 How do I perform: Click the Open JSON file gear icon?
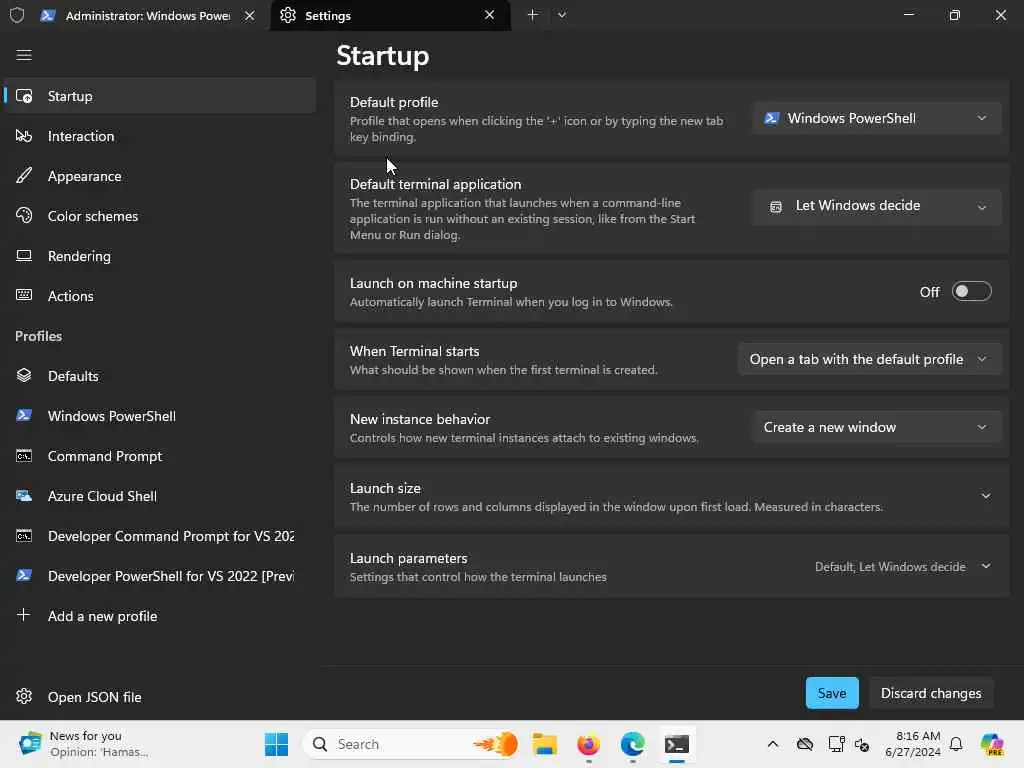(24, 697)
